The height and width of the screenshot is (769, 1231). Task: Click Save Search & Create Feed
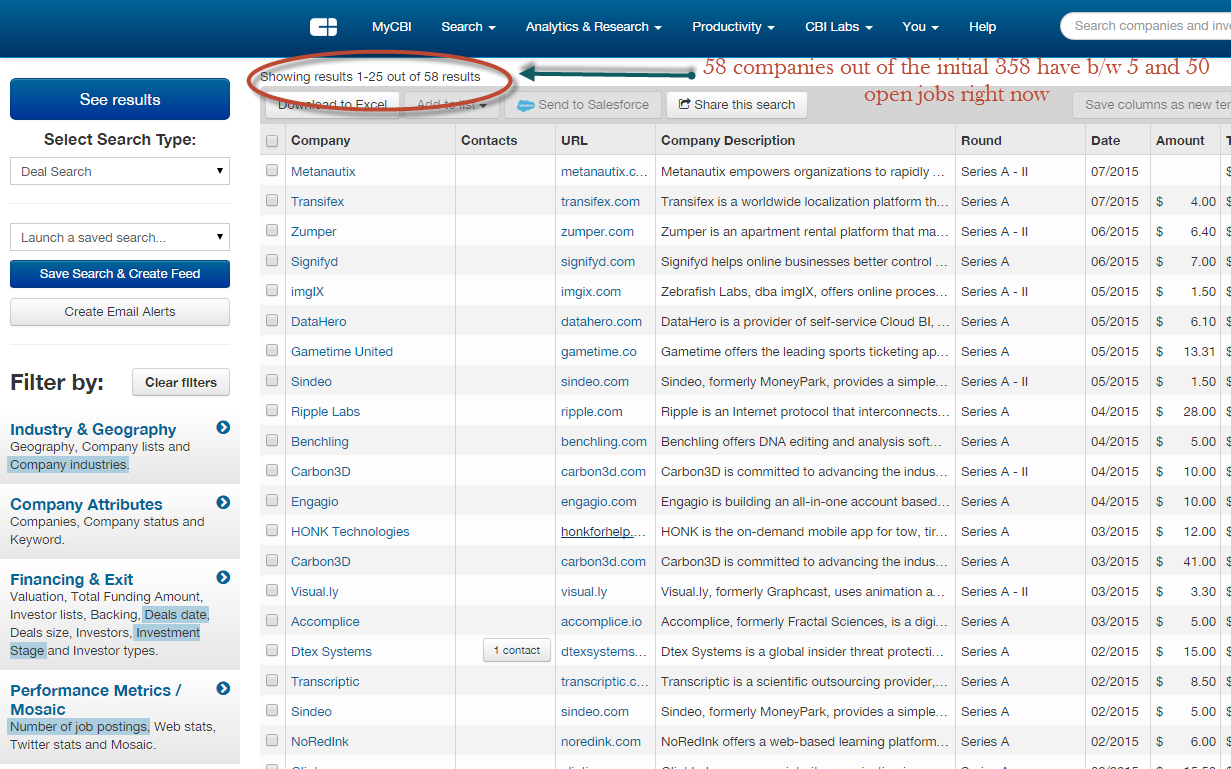(119, 273)
